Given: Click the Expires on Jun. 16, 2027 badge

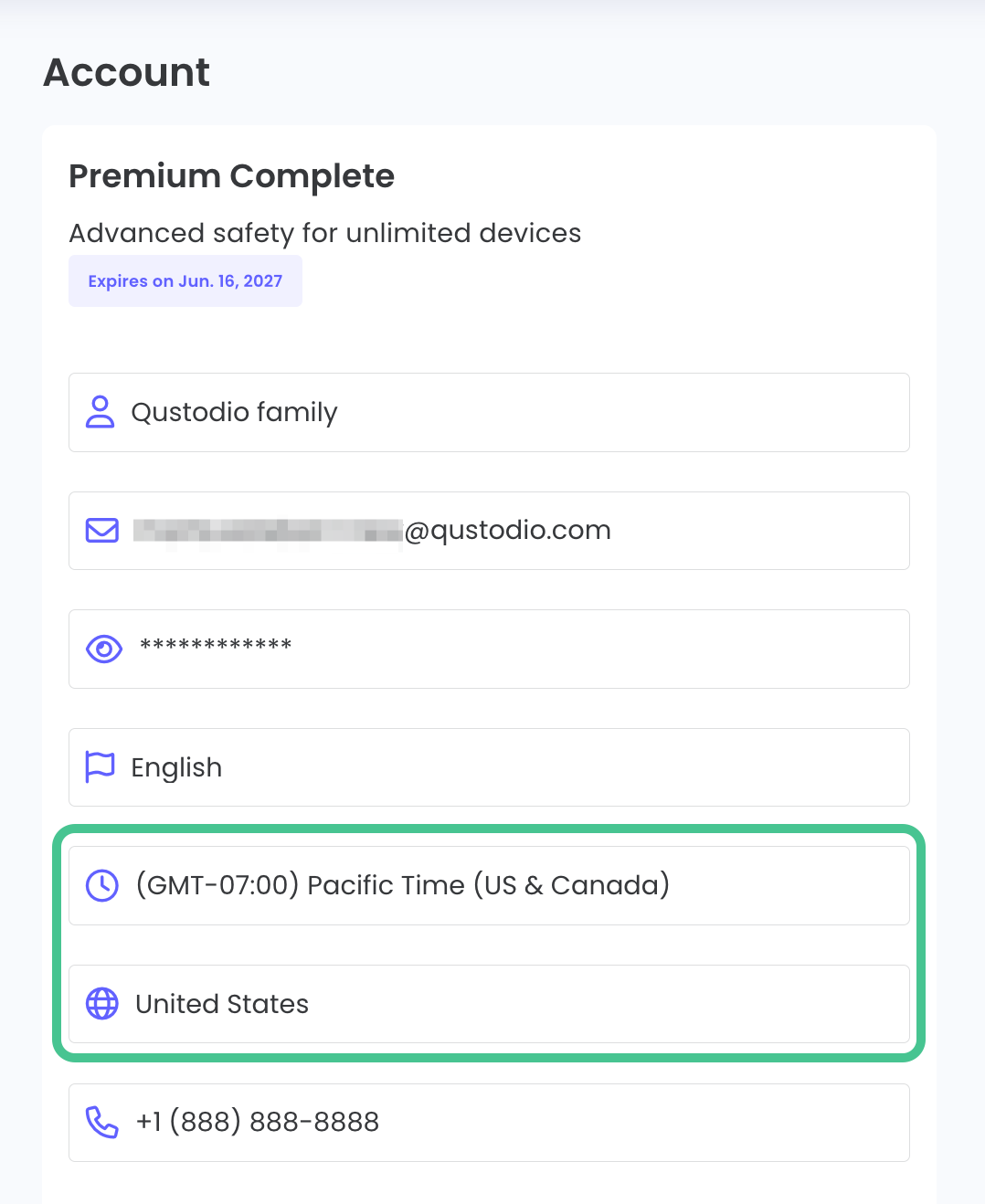Looking at the screenshot, I should [185, 280].
